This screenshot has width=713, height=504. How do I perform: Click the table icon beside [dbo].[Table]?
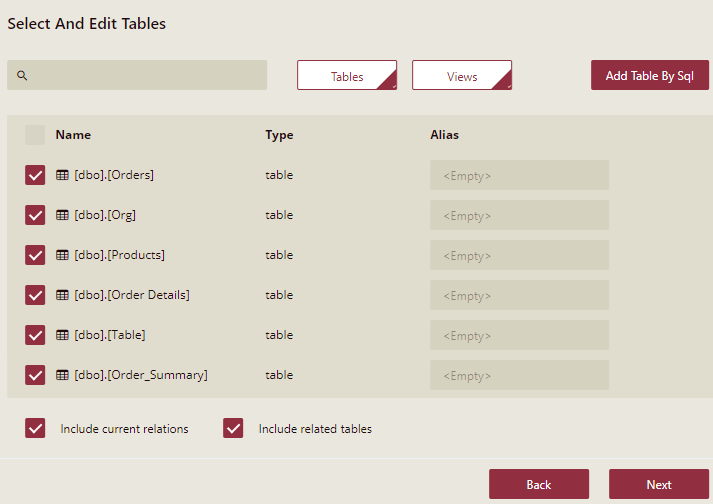pyautogui.click(x=62, y=335)
